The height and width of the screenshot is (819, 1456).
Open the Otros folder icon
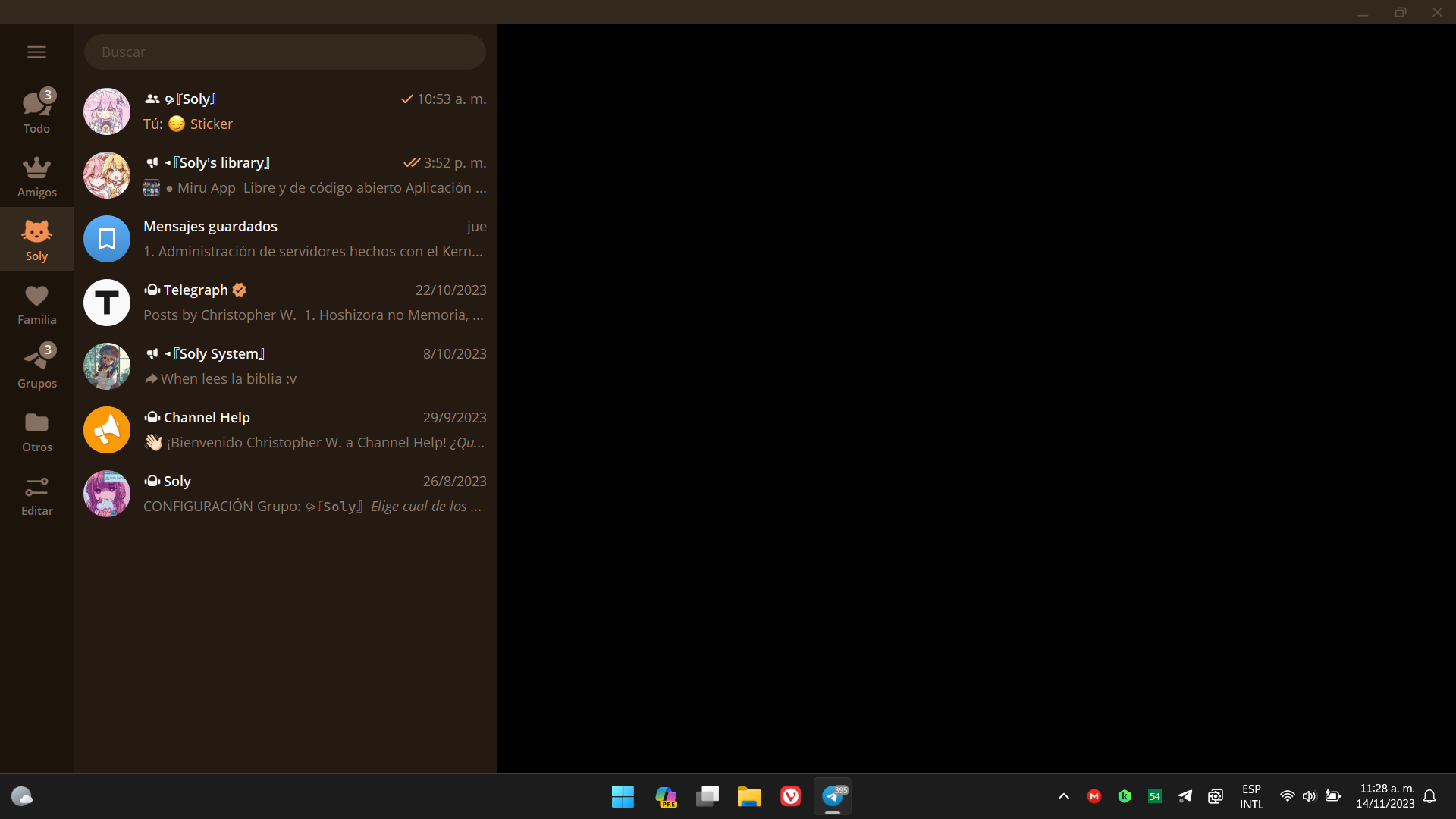36,430
